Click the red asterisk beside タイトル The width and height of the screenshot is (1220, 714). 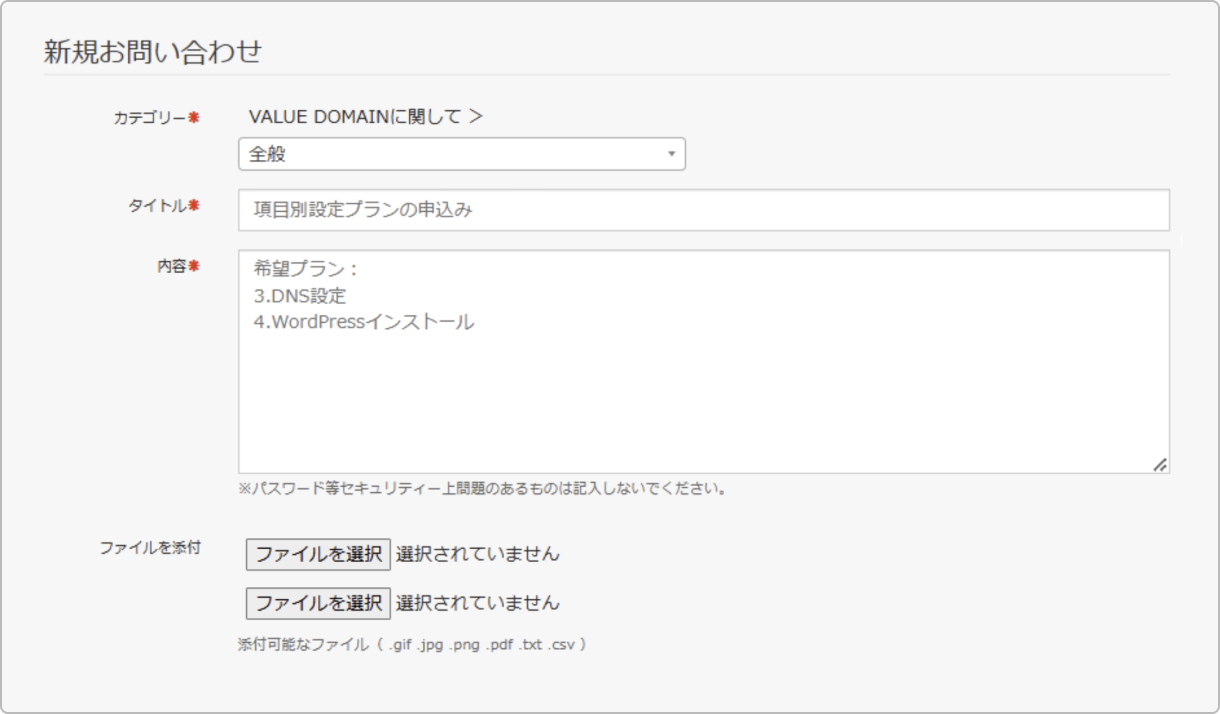coord(195,206)
